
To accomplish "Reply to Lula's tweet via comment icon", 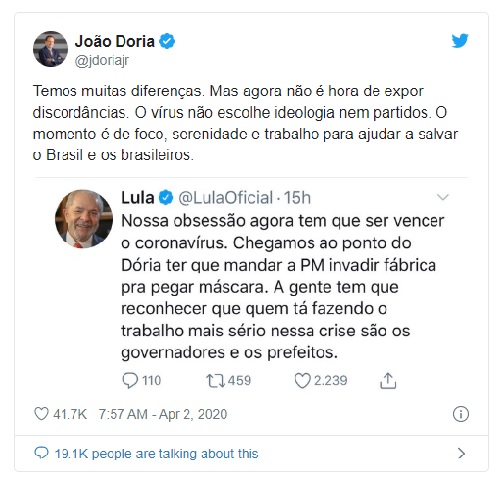I will (130, 381).
